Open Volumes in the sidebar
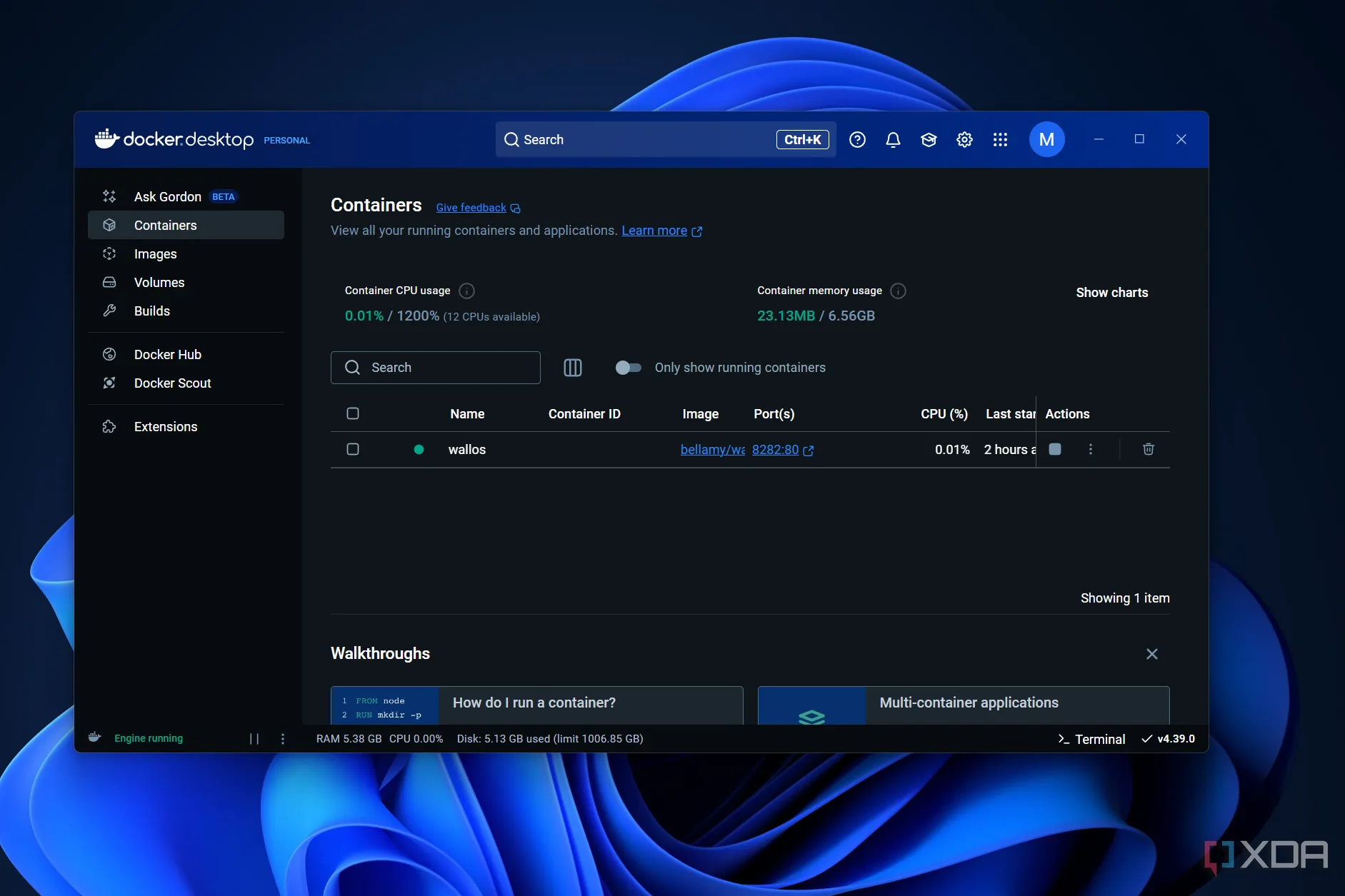The width and height of the screenshot is (1345, 896). 159,283
